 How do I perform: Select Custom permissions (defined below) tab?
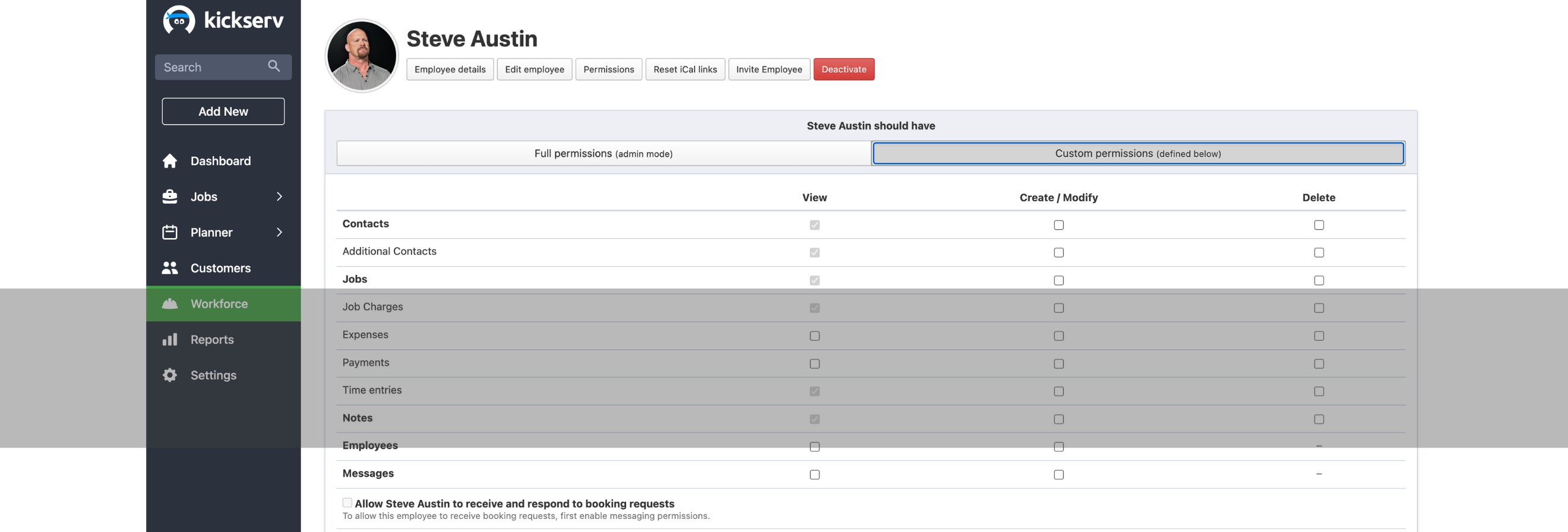coord(1137,153)
